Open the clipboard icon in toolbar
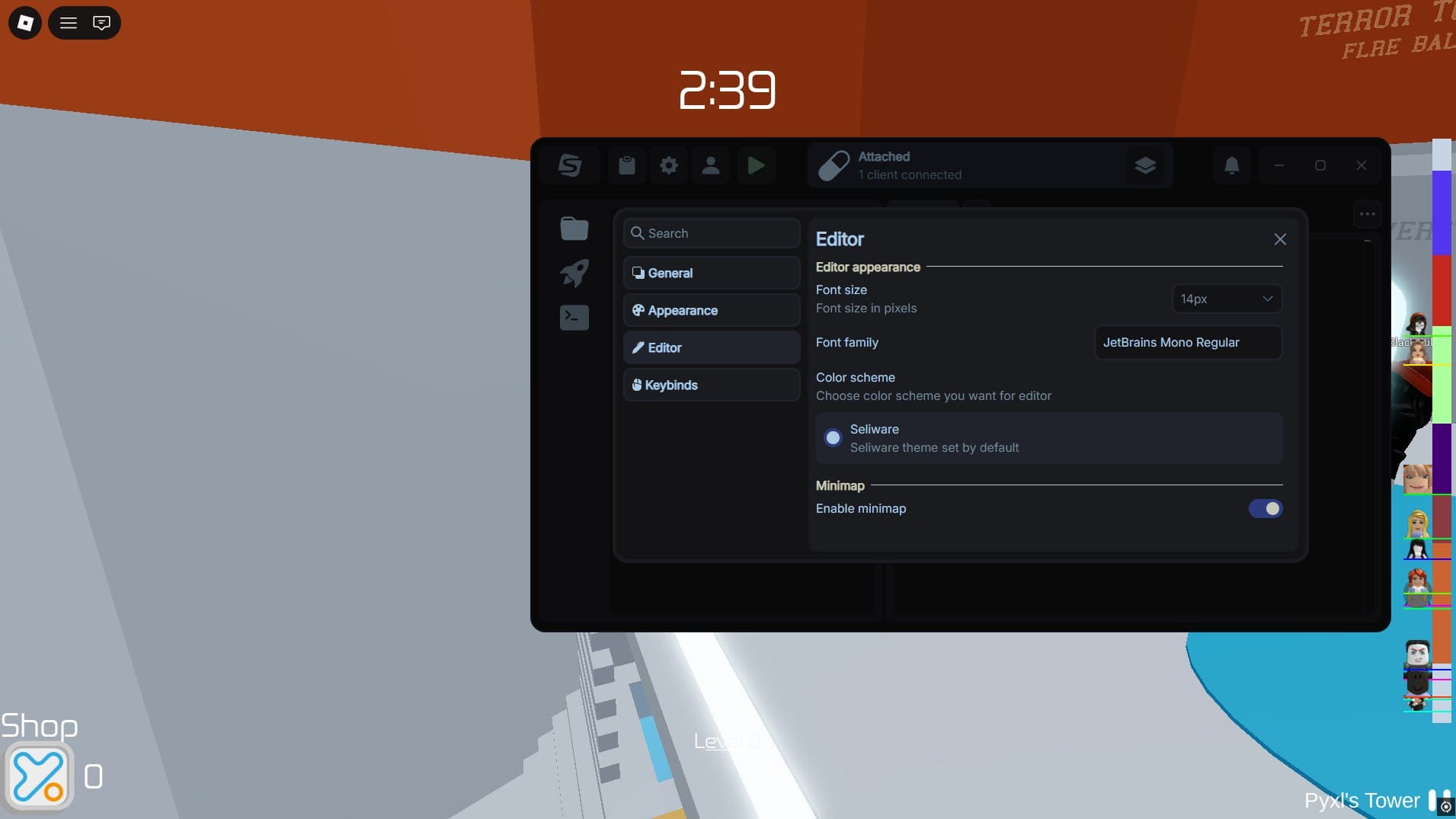This screenshot has height=819, width=1456. pos(627,165)
